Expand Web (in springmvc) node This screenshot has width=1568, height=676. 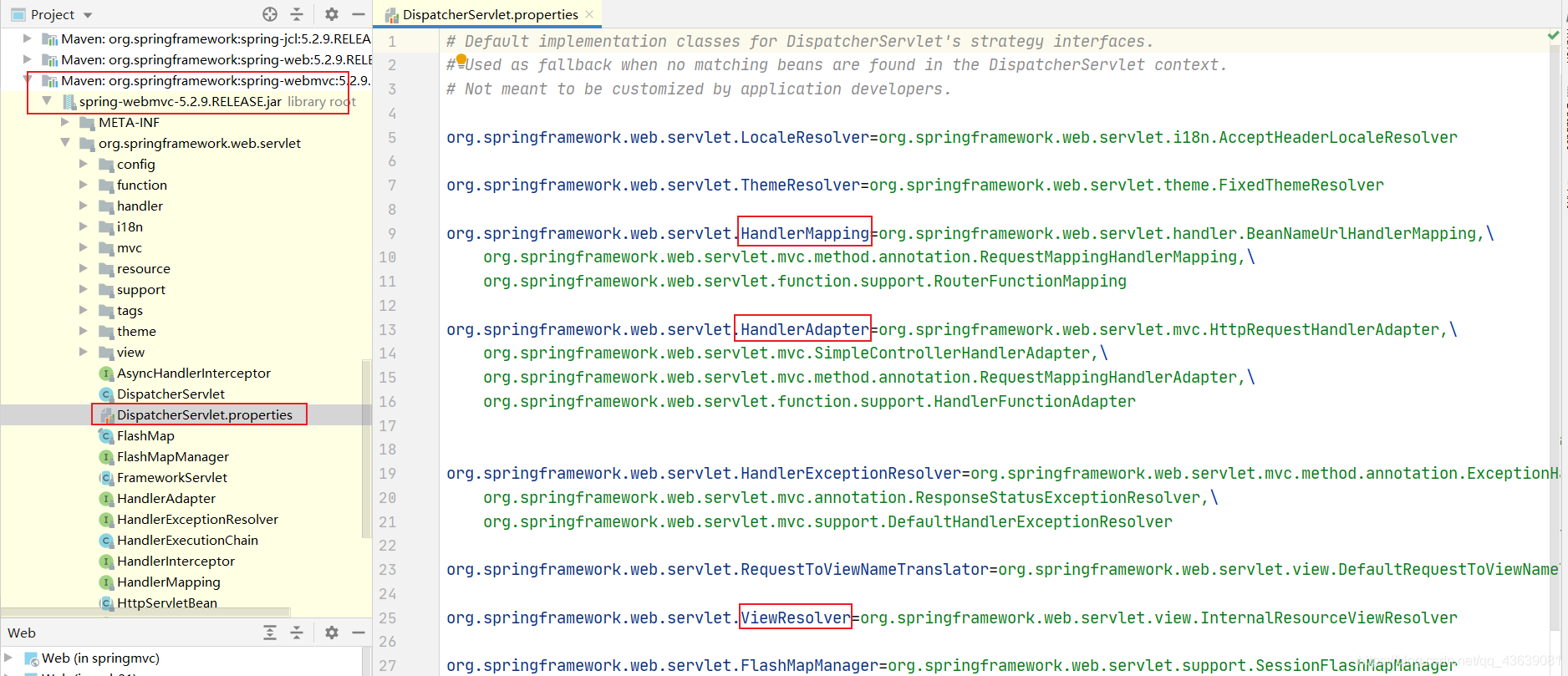[8, 658]
